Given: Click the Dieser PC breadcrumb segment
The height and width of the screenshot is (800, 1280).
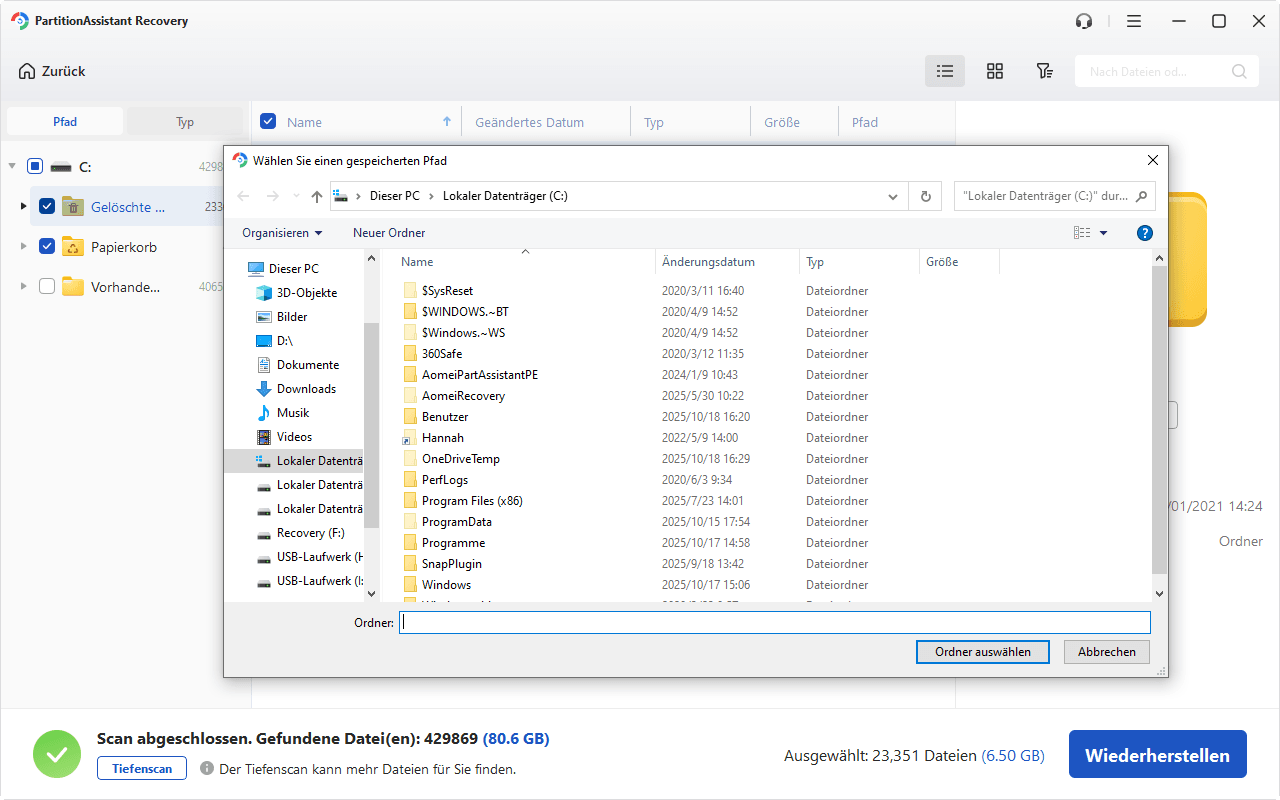Looking at the screenshot, I should click(395, 197).
